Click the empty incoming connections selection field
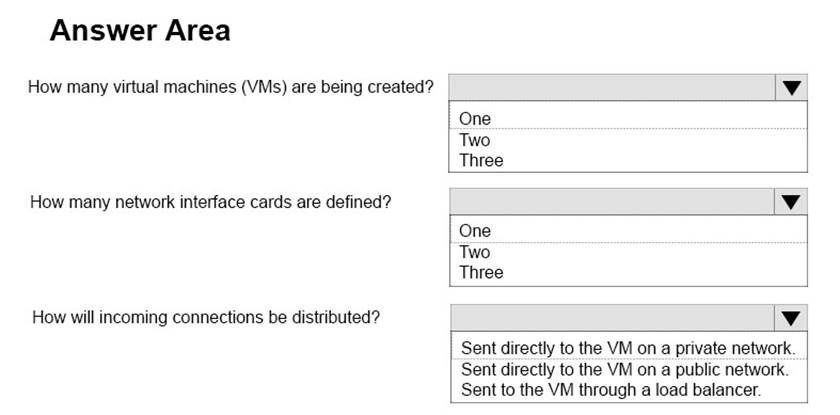 pos(612,318)
